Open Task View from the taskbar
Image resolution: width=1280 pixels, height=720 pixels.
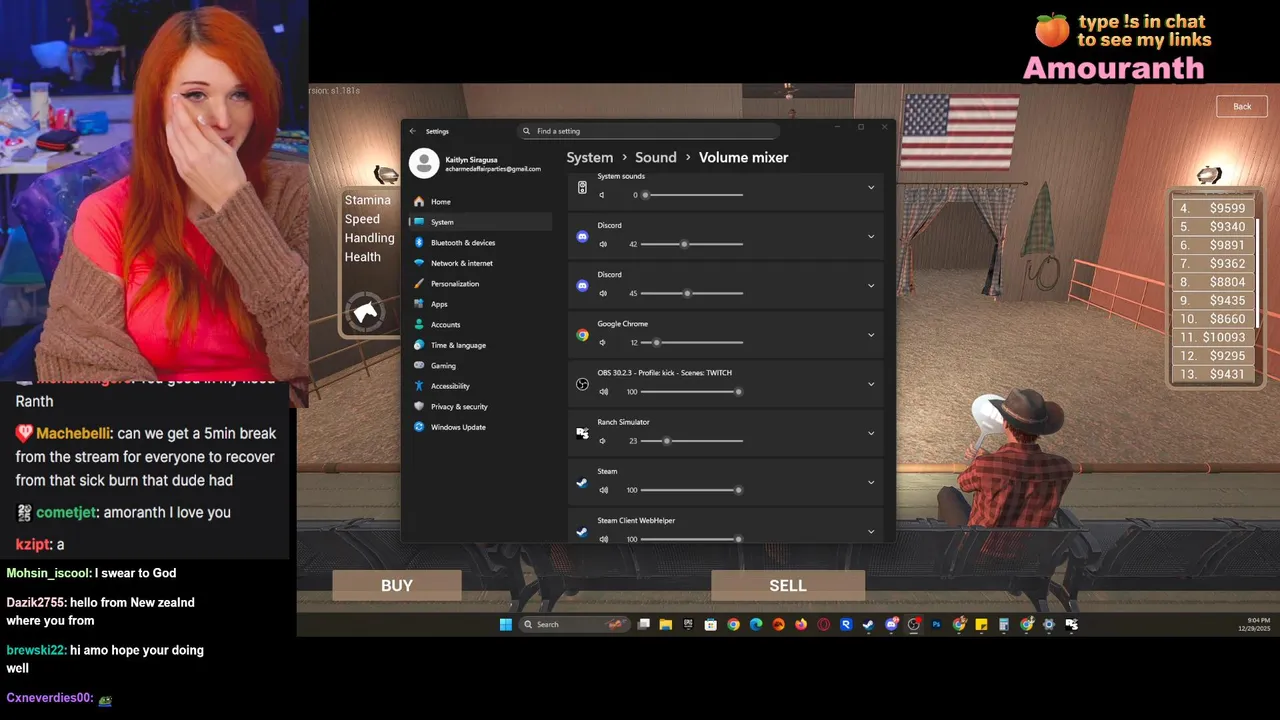click(x=643, y=624)
